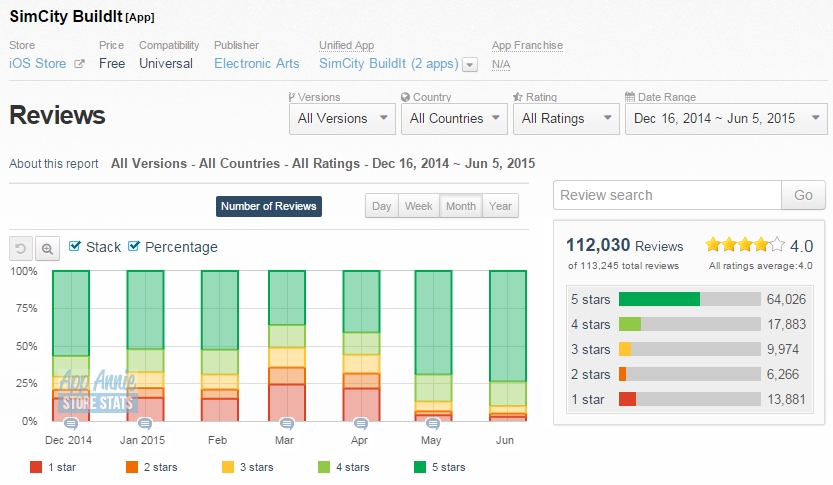The width and height of the screenshot is (833, 485).
Task: Click the 13,881 one-star count
Action: pyautogui.click(x=786, y=399)
